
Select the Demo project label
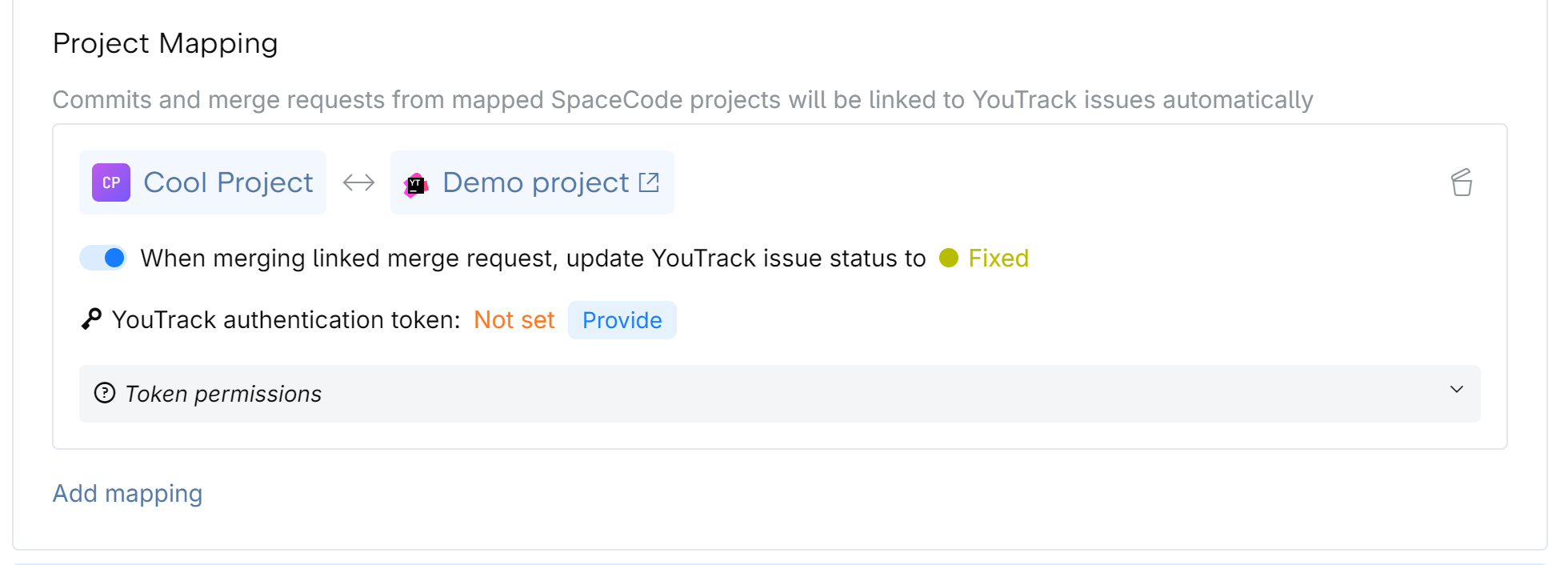coord(535,182)
